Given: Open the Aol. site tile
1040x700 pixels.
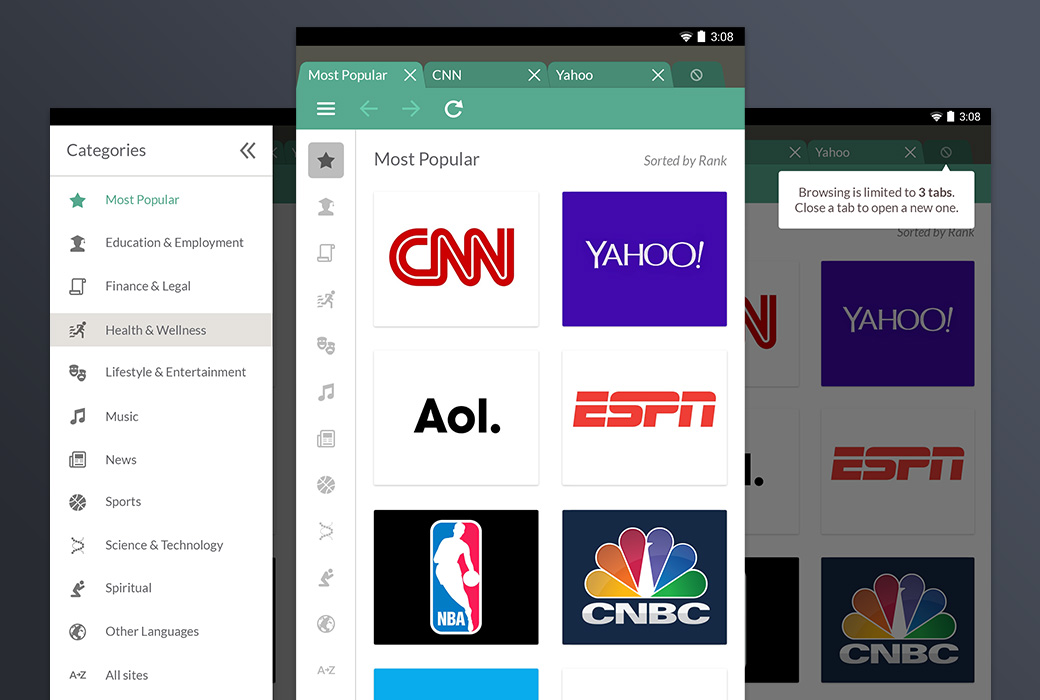Looking at the screenshot, I should [456, 417].
